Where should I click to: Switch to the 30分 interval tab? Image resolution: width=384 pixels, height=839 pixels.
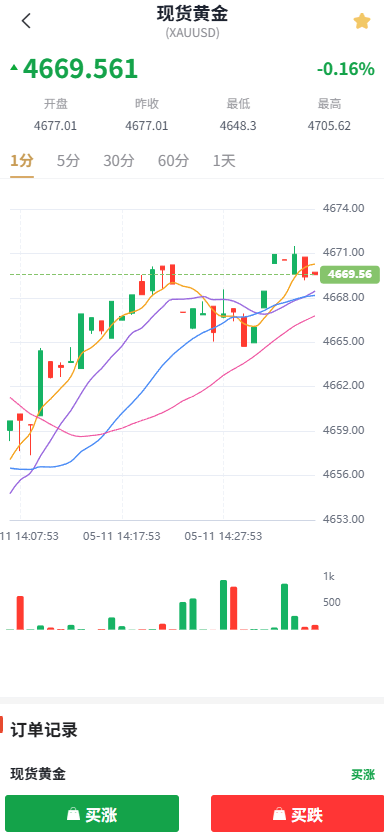click(x=119, y=161)
